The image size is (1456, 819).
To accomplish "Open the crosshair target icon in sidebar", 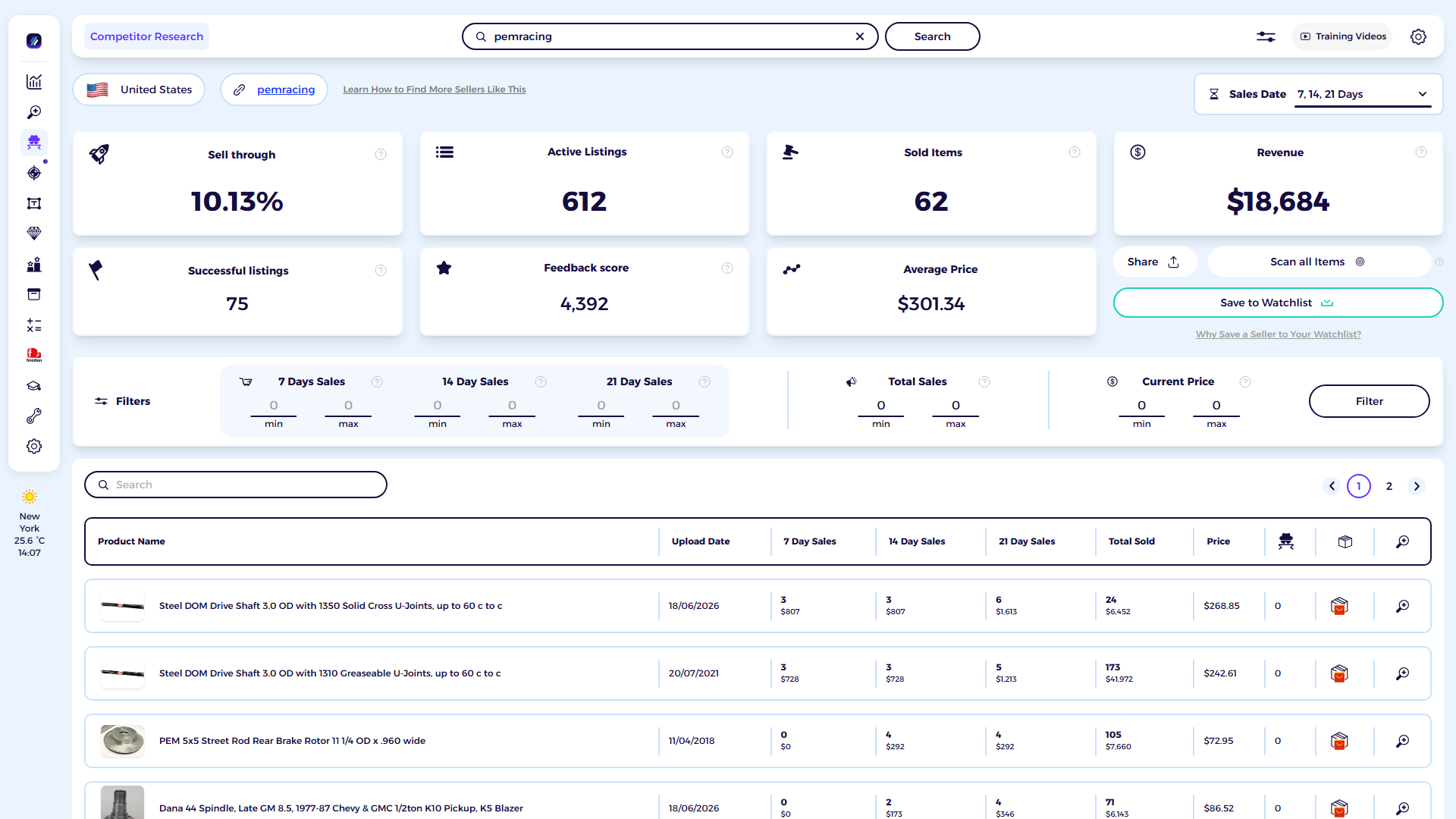I will click(34, 173).
